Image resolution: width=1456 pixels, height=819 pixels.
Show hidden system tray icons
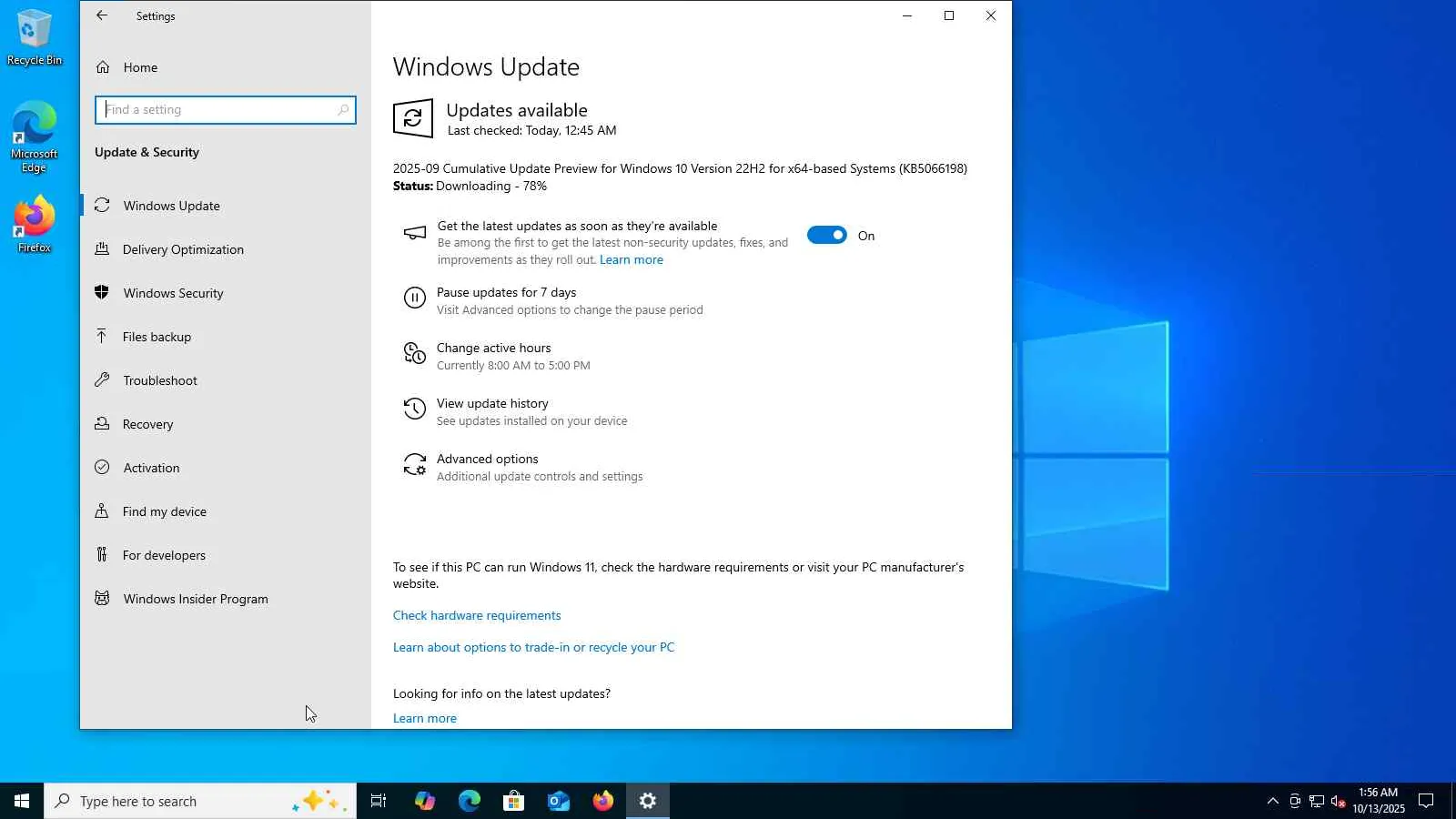tap(1272, 802)
